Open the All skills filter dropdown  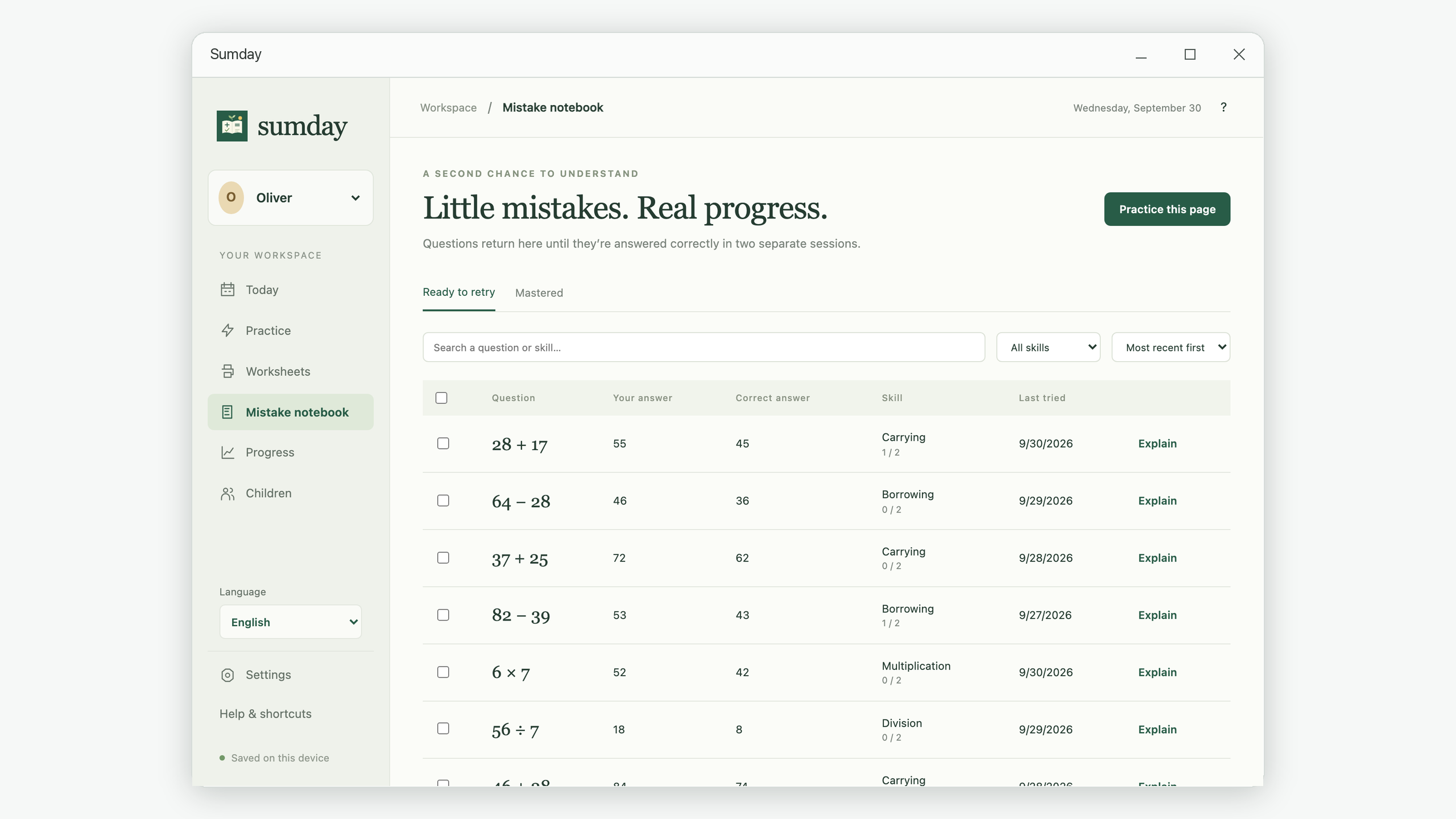1048,348
